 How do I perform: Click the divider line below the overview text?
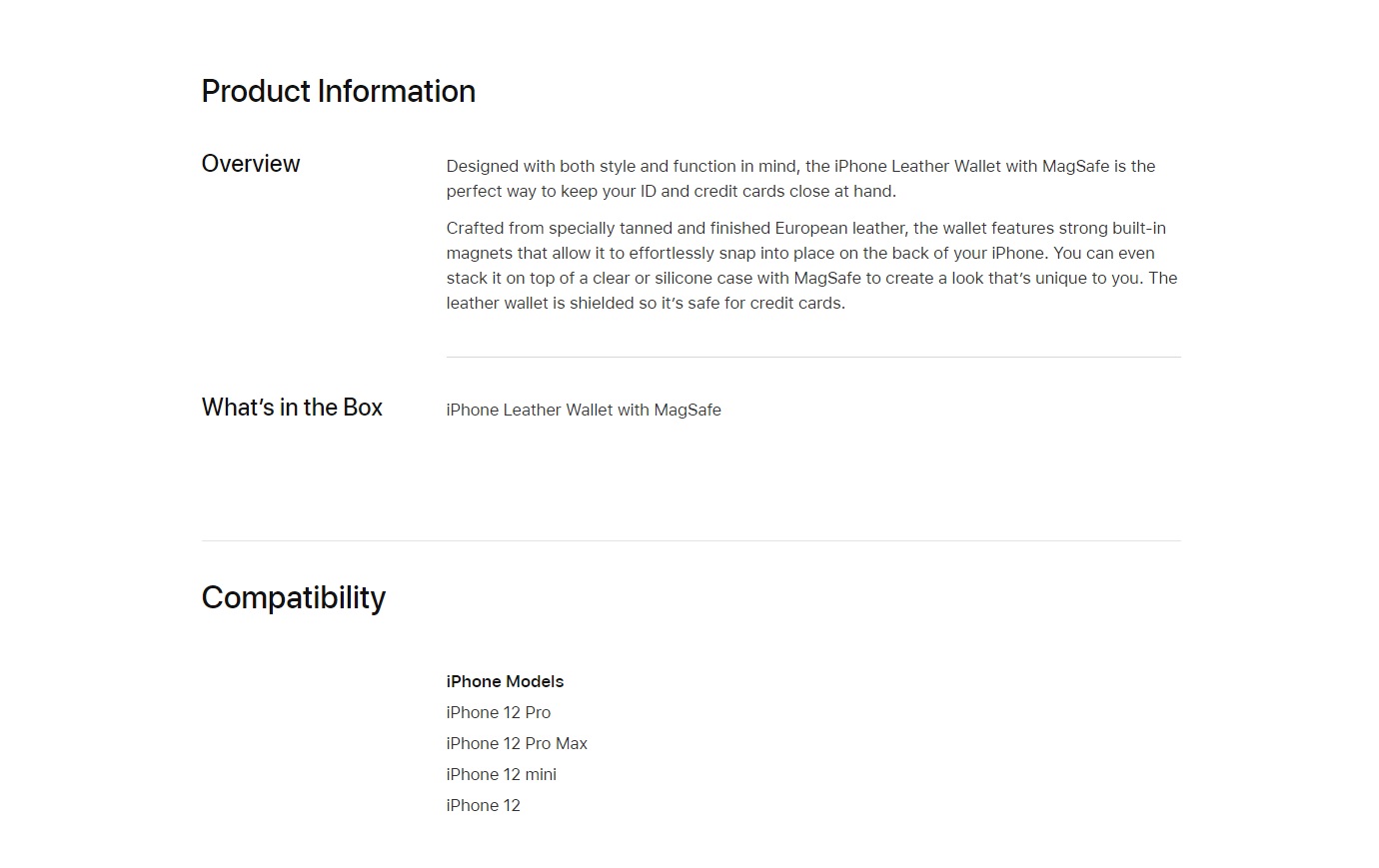click(813, 357)
